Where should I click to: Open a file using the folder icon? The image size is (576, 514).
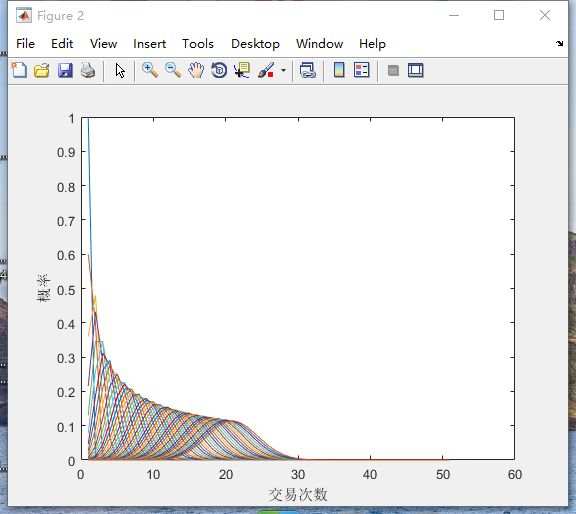(42, 70)
